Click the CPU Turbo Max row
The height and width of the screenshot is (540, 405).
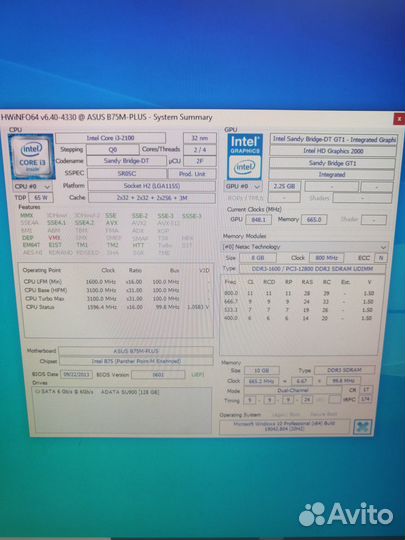click(x=116, y=299)
